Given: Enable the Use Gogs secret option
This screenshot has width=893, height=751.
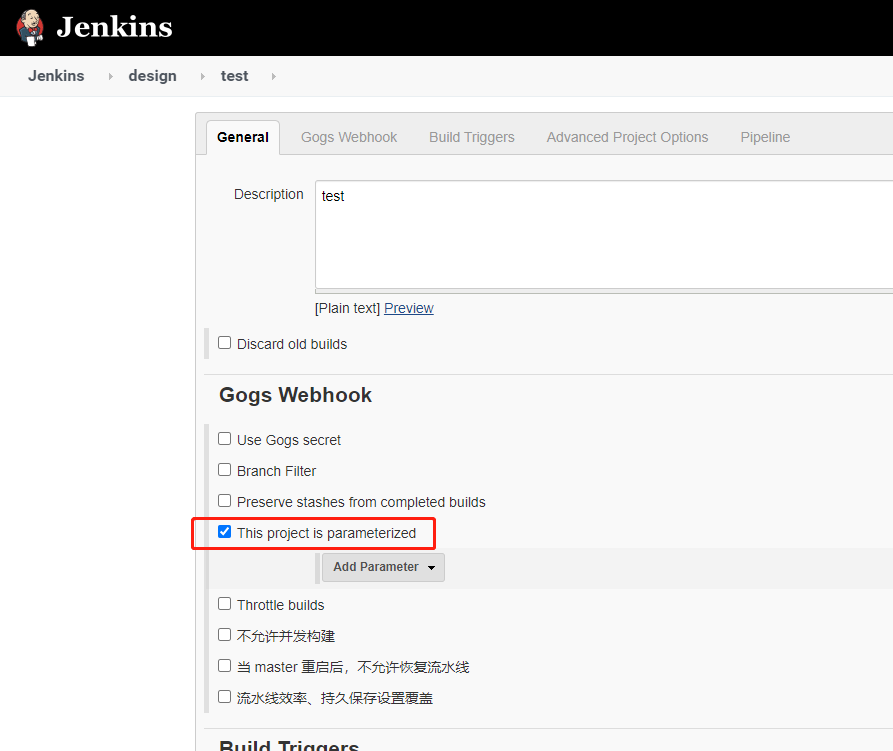Looking at the screenshot, I should (x=224, y=438).
